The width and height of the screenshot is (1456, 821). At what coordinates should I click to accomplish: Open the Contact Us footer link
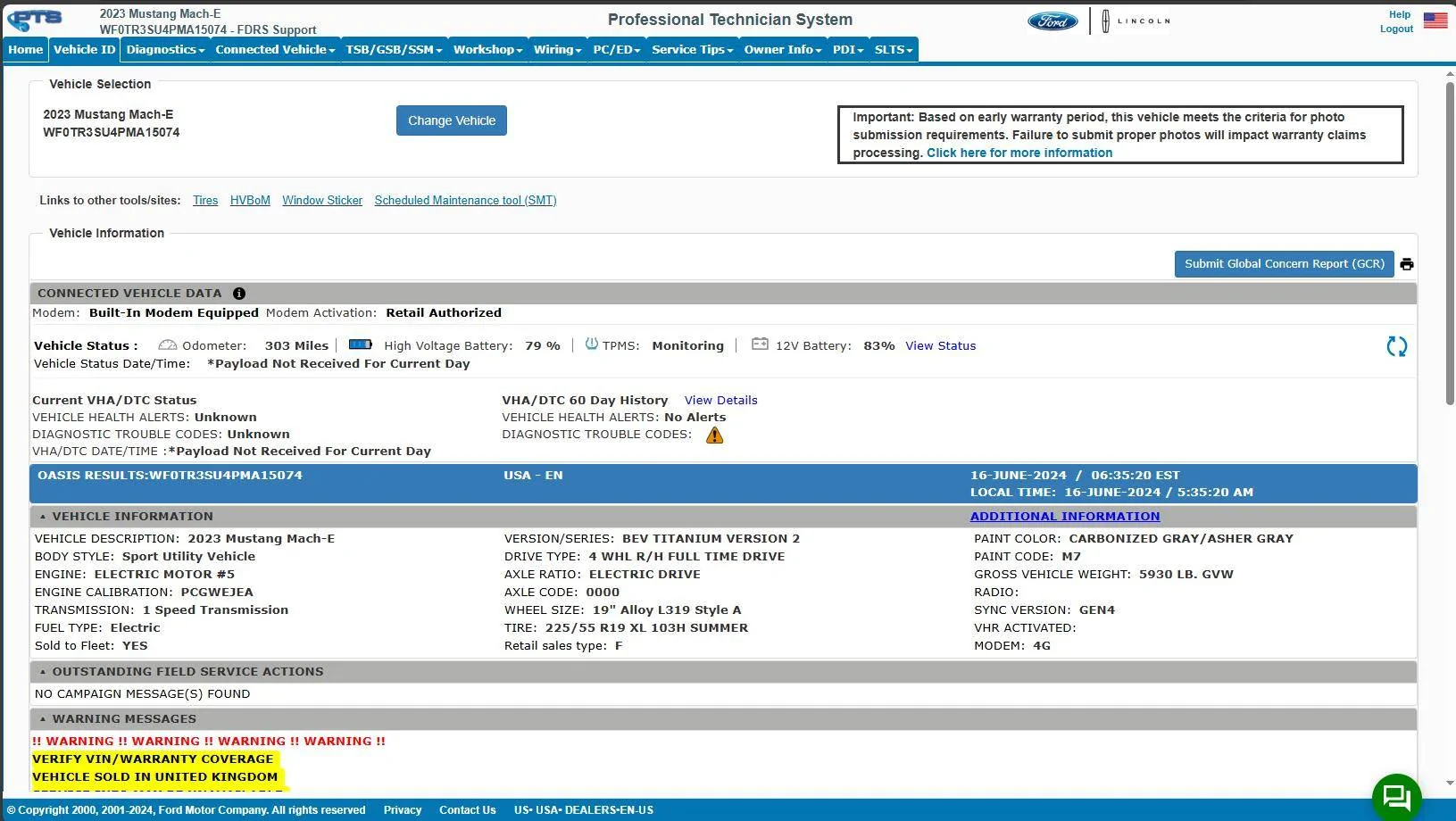click(x=468, y=810)
